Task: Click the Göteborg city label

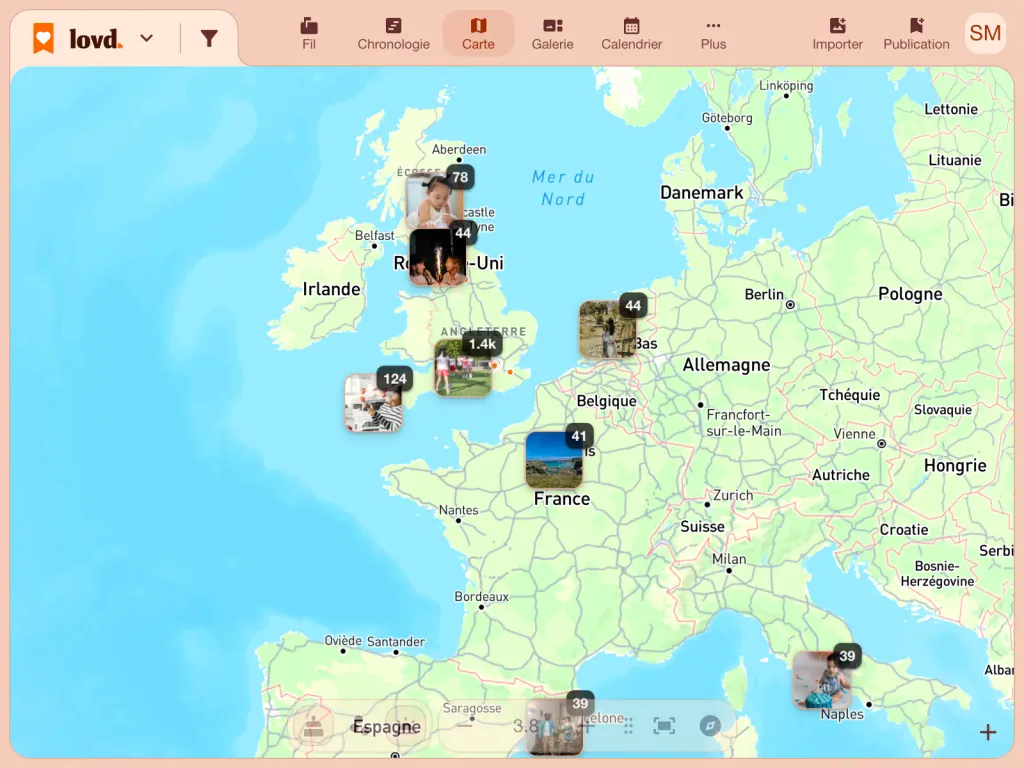Action: coord(727,118)
